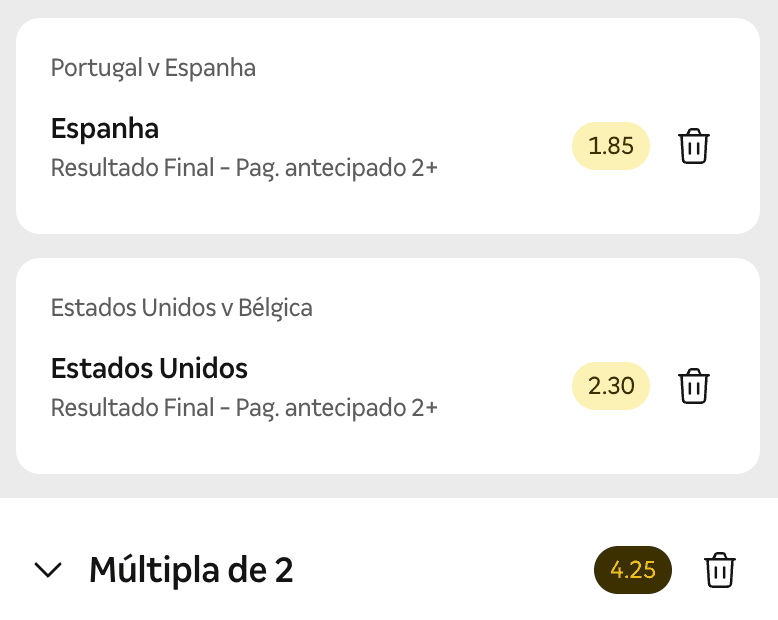Select the Múltipla de 2 heading text

(x=191, y=570)
